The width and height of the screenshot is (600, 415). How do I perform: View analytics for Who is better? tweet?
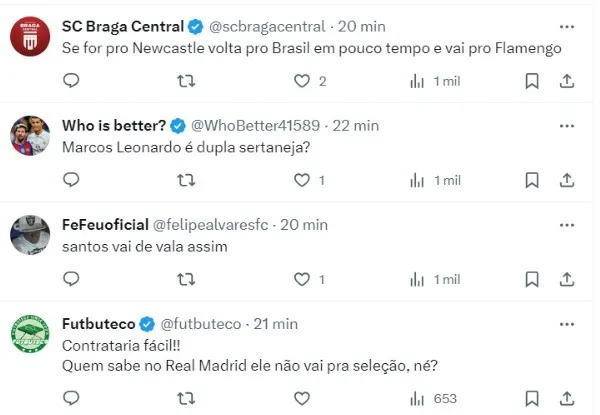coord(418,180)
